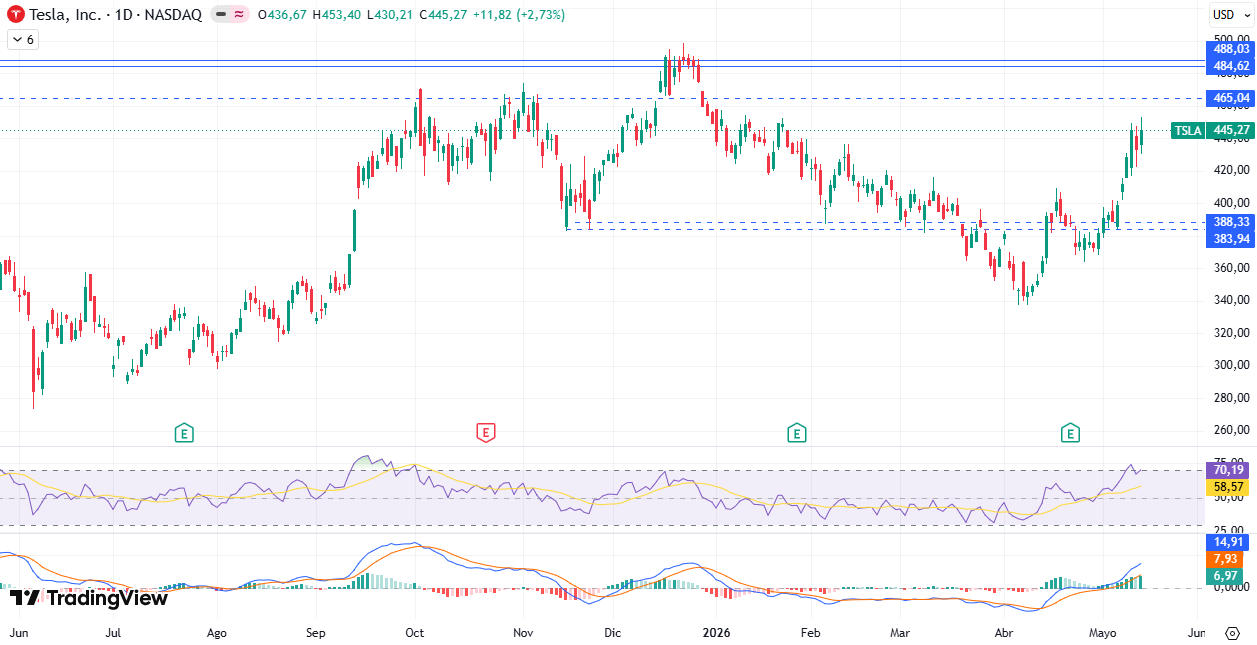The width and height of the screenshot is (1257, 645).
Task: Click the Abr label on time axis
Action: 1004,633
